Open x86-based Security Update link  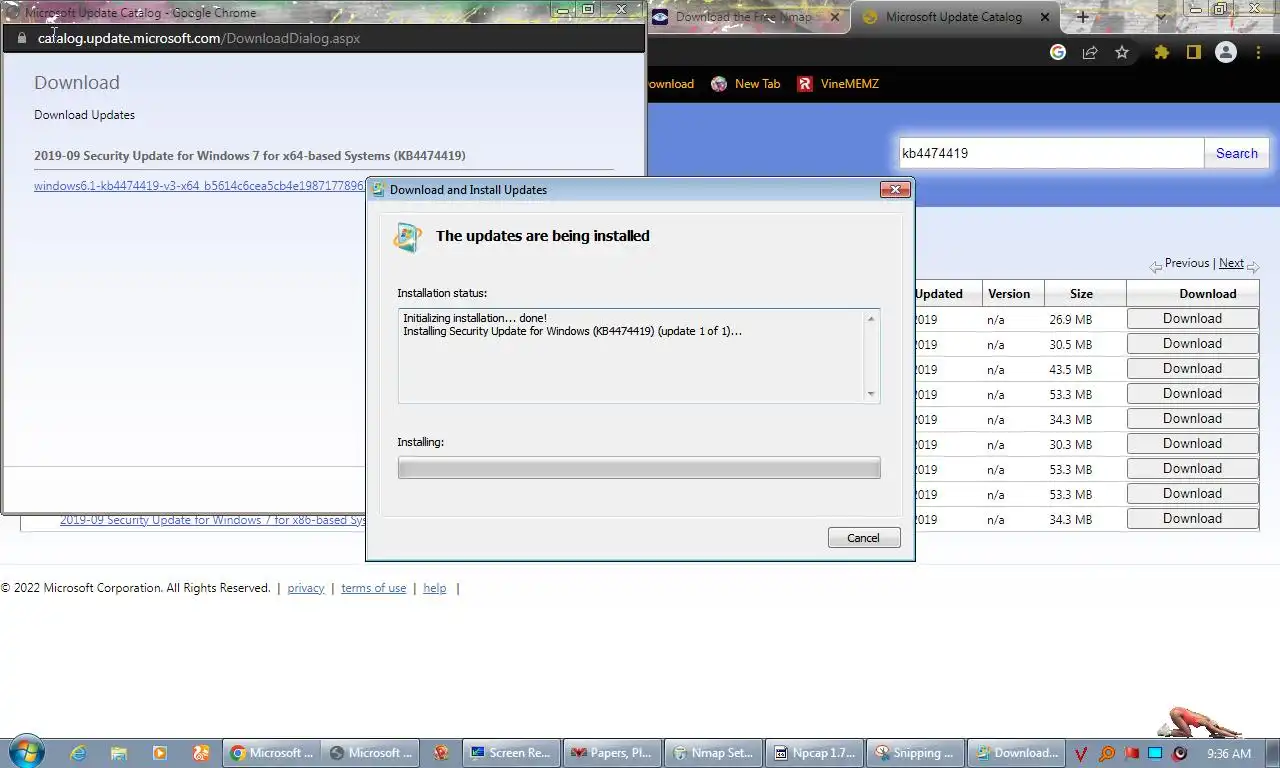pyautogui.click(x=212, y=520)
